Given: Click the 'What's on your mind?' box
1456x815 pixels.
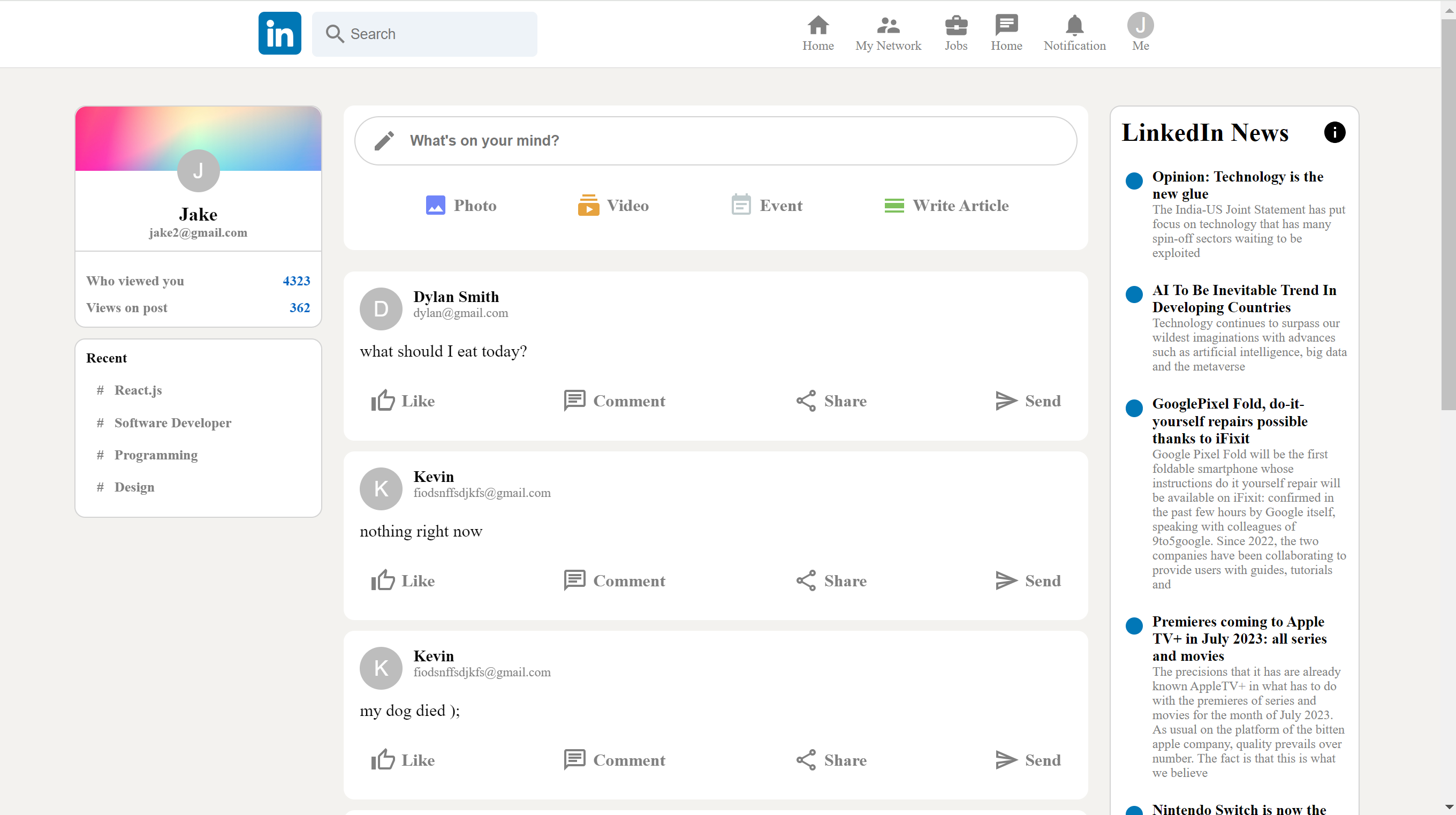Looking at the screenshot, I should pyautogui.click(x=716, y=141).
